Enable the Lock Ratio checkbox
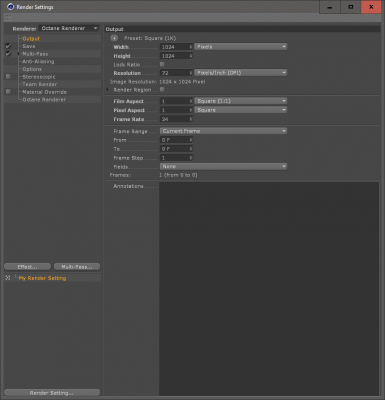The image size is (385, 400). point(162,64)
